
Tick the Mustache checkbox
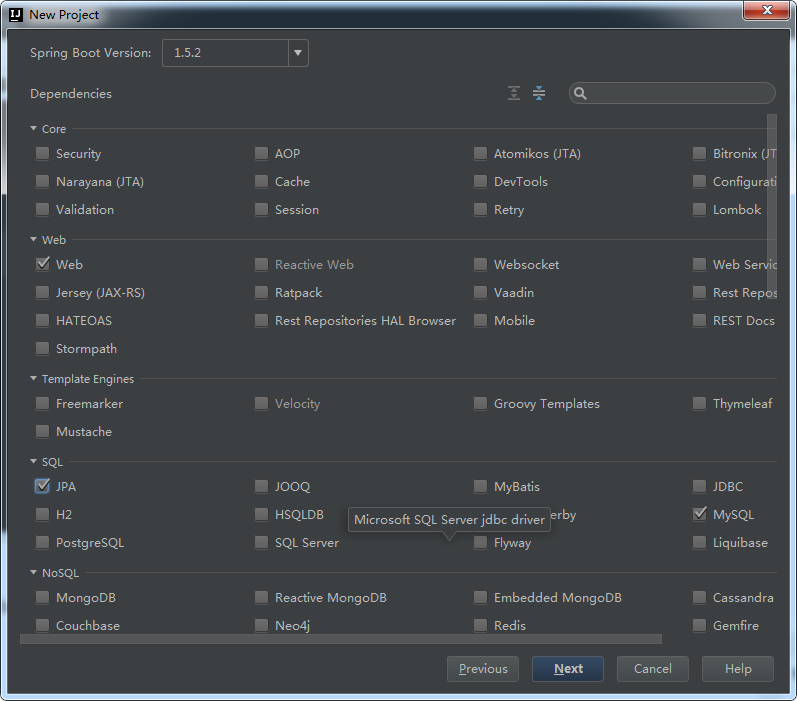pyautogui.click(x=42, y=432)
